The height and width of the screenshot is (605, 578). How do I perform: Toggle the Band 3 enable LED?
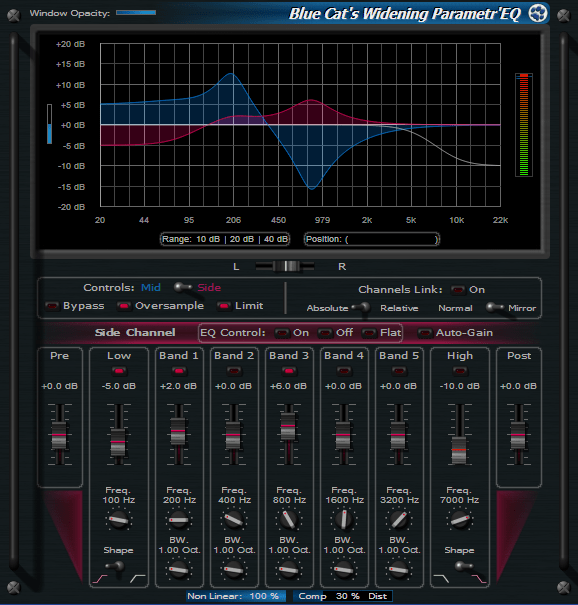click(x=289, y=371)
